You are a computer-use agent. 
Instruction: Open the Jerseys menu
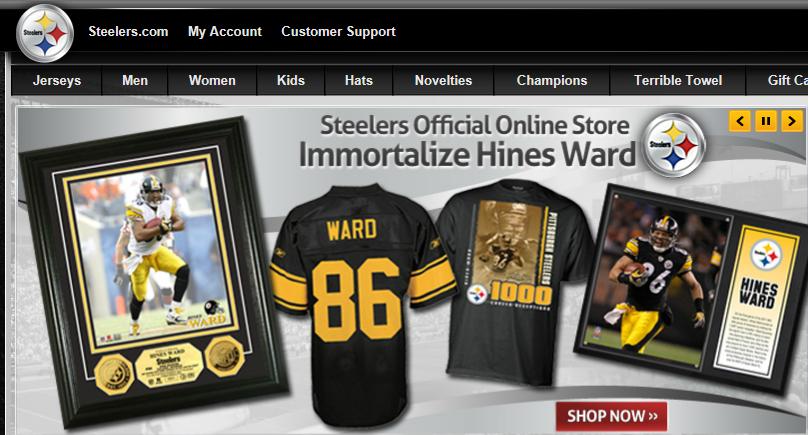[x=57, y=80]
